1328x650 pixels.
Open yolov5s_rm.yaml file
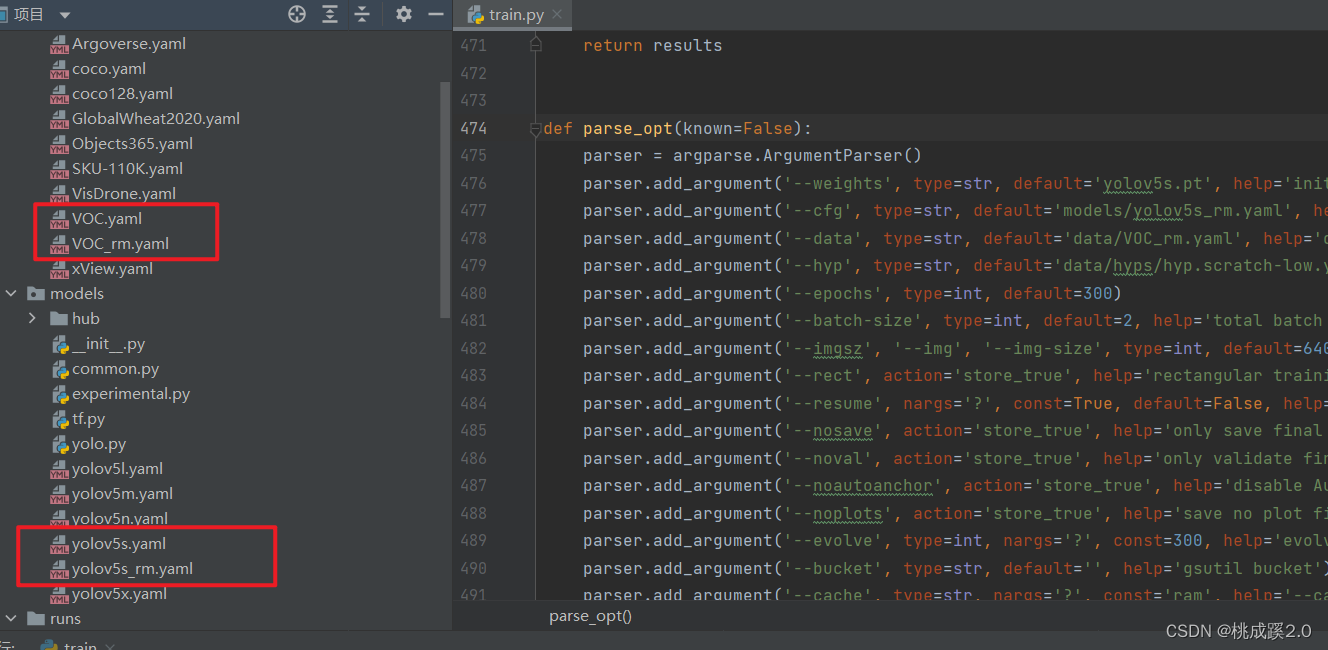click(x=132, y=569)
